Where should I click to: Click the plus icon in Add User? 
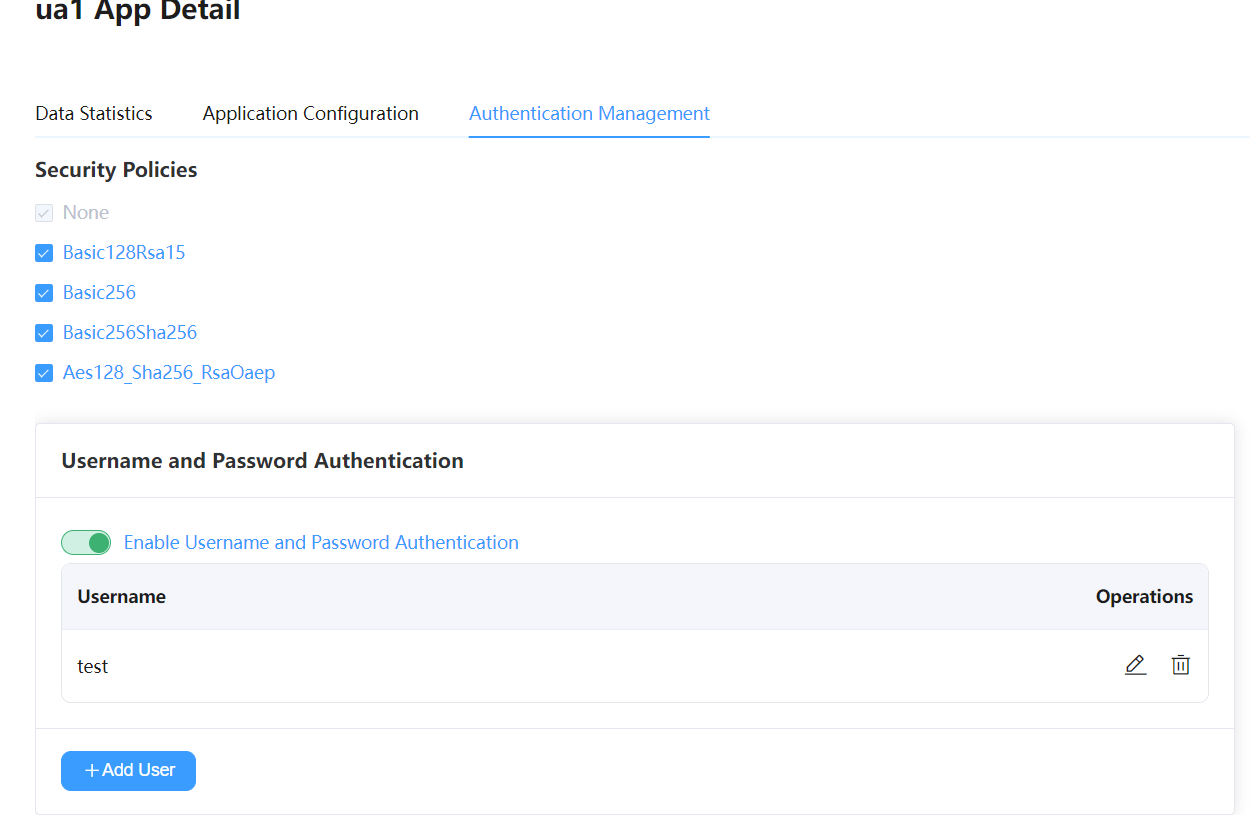92,770
